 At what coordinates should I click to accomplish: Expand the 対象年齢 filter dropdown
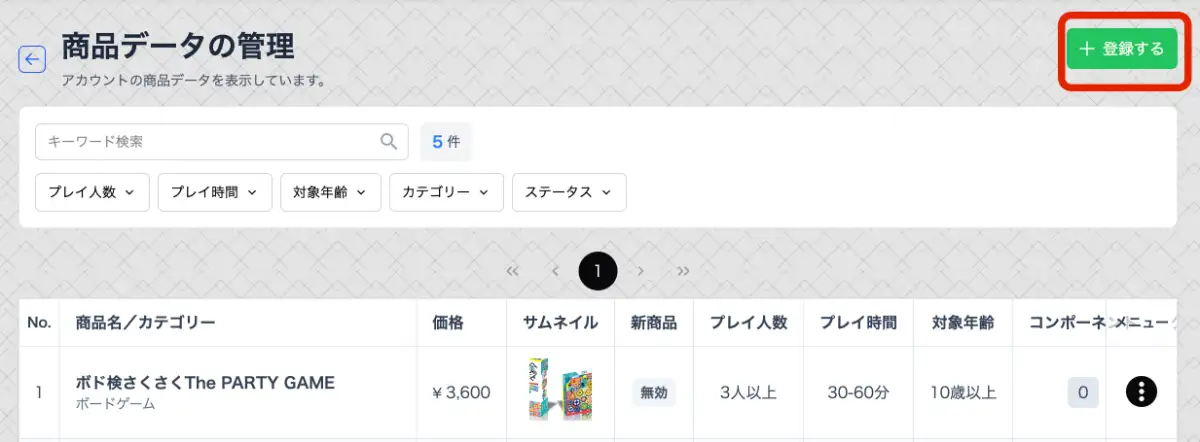pos(330,192)
